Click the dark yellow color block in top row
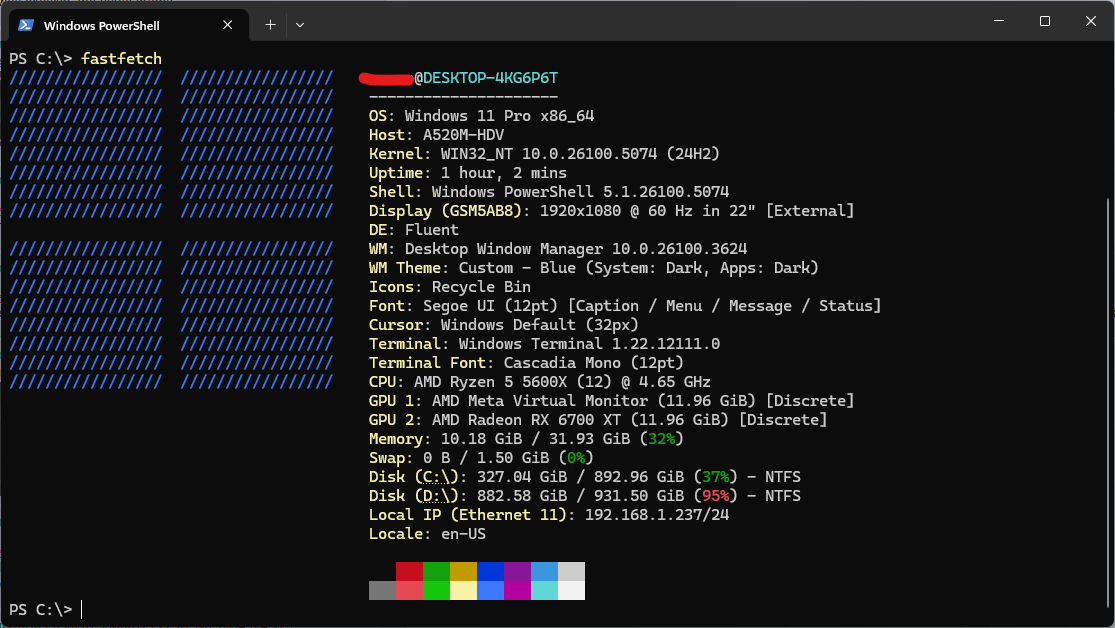This screenshot has height=628, width=1115. click(x=464, y=571)
